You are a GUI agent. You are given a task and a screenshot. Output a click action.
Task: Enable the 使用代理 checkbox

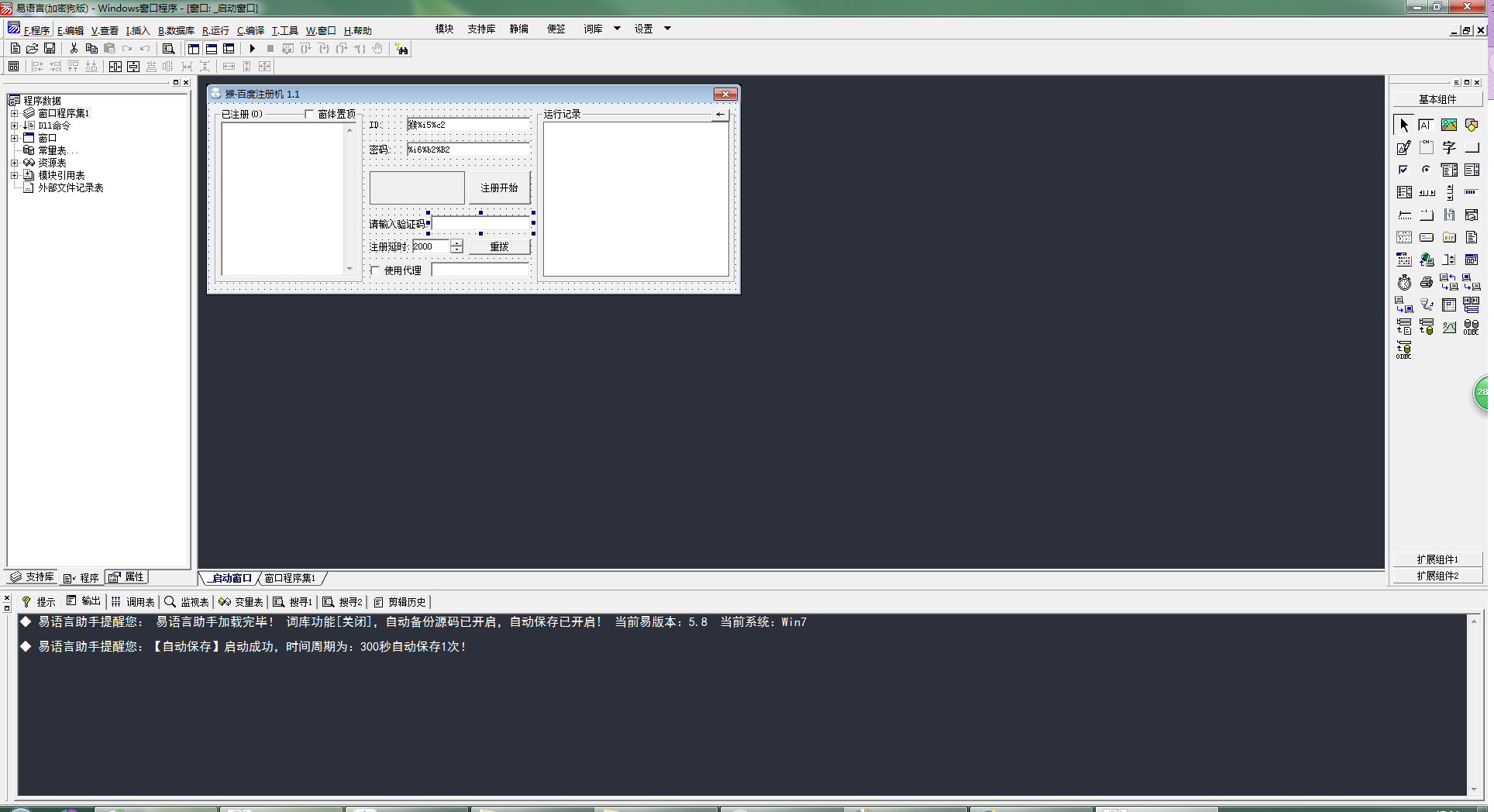tap(376, 270)
